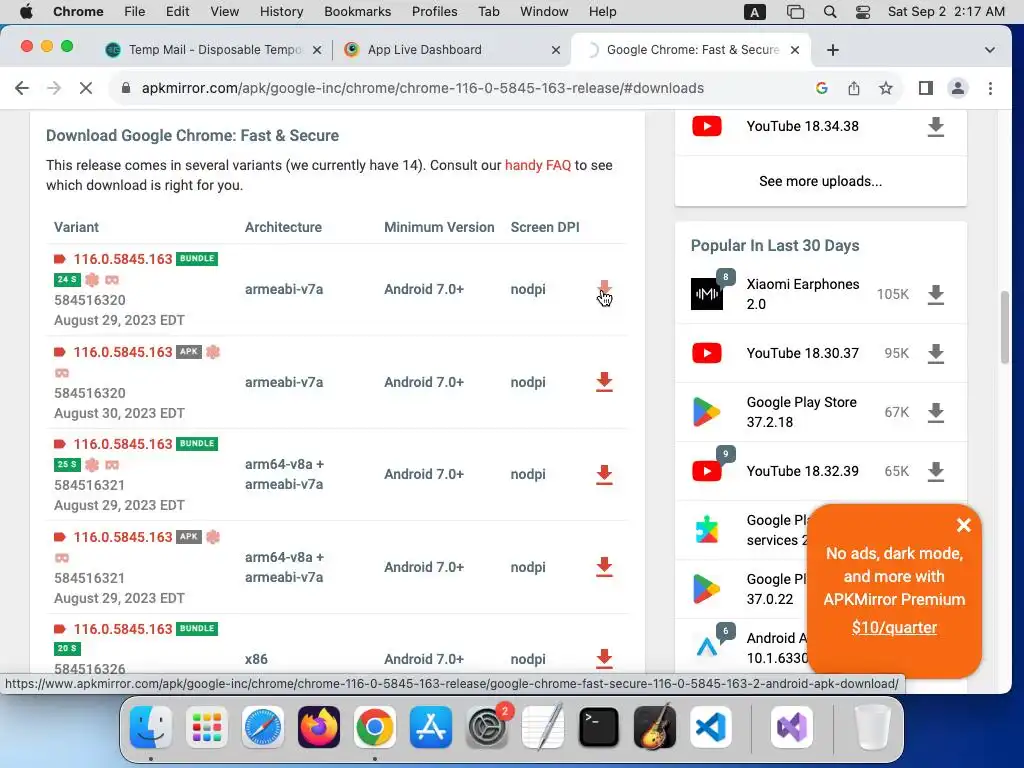Open the Google icon in address bar
1024x768 pixels.
822,88
